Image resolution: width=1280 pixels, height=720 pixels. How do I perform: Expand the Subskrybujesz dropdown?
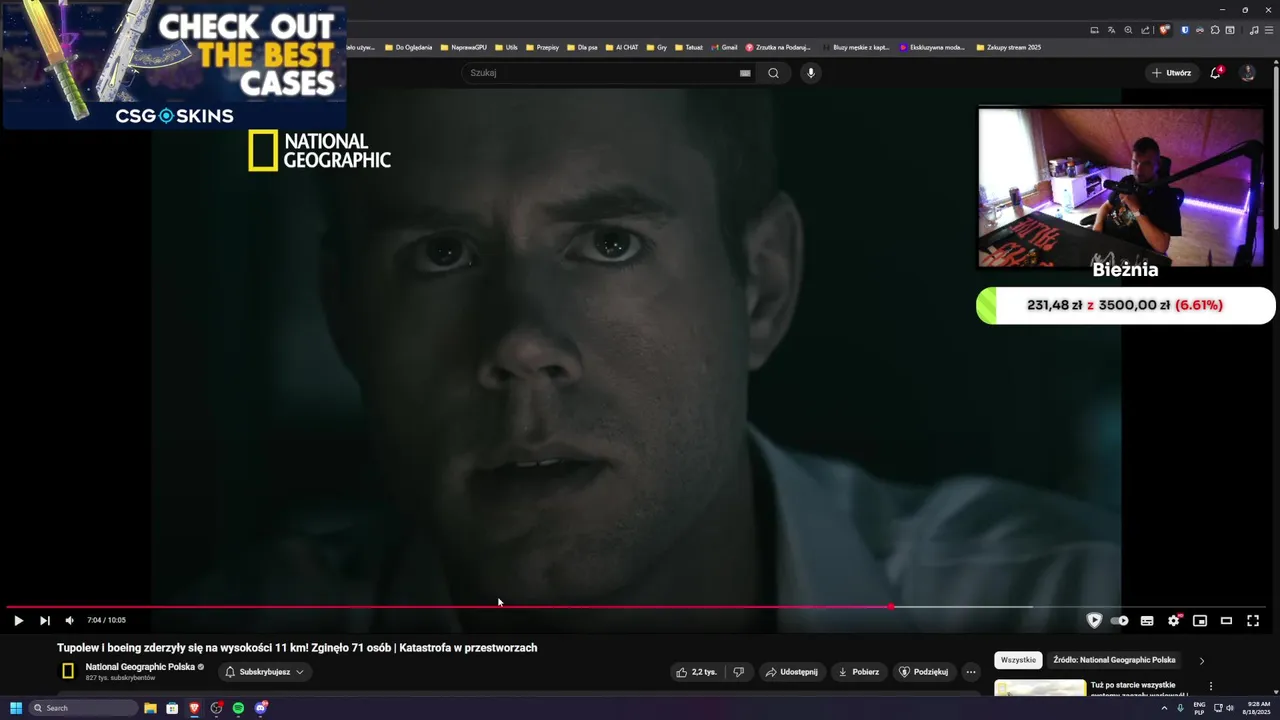coord(265,672)
